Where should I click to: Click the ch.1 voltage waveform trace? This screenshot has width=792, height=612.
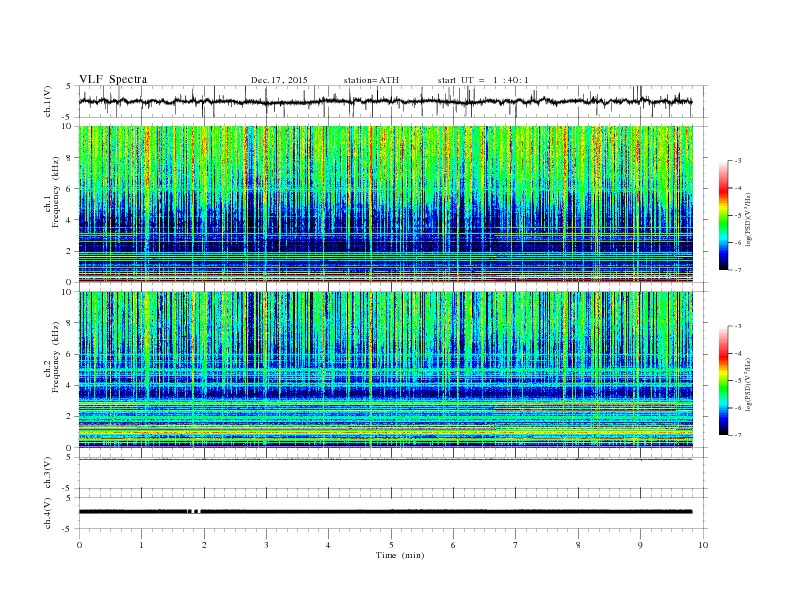click(385, 101)
